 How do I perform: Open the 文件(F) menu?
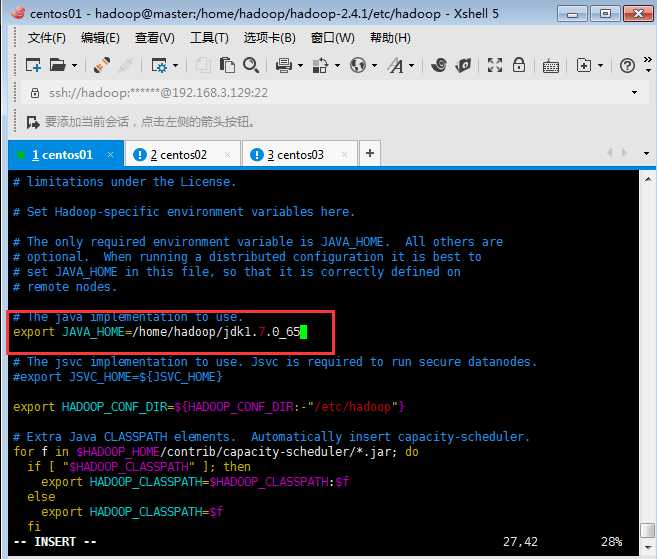tap(47, 38)
